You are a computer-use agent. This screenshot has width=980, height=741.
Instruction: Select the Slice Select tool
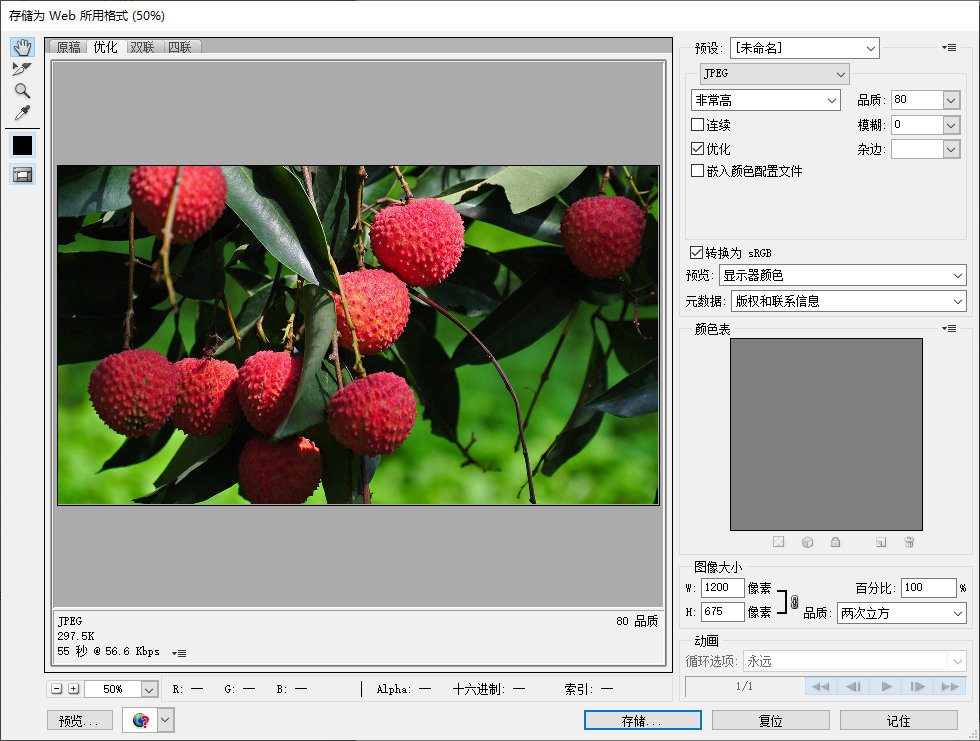pyautogui.click(x=22, y=68)
